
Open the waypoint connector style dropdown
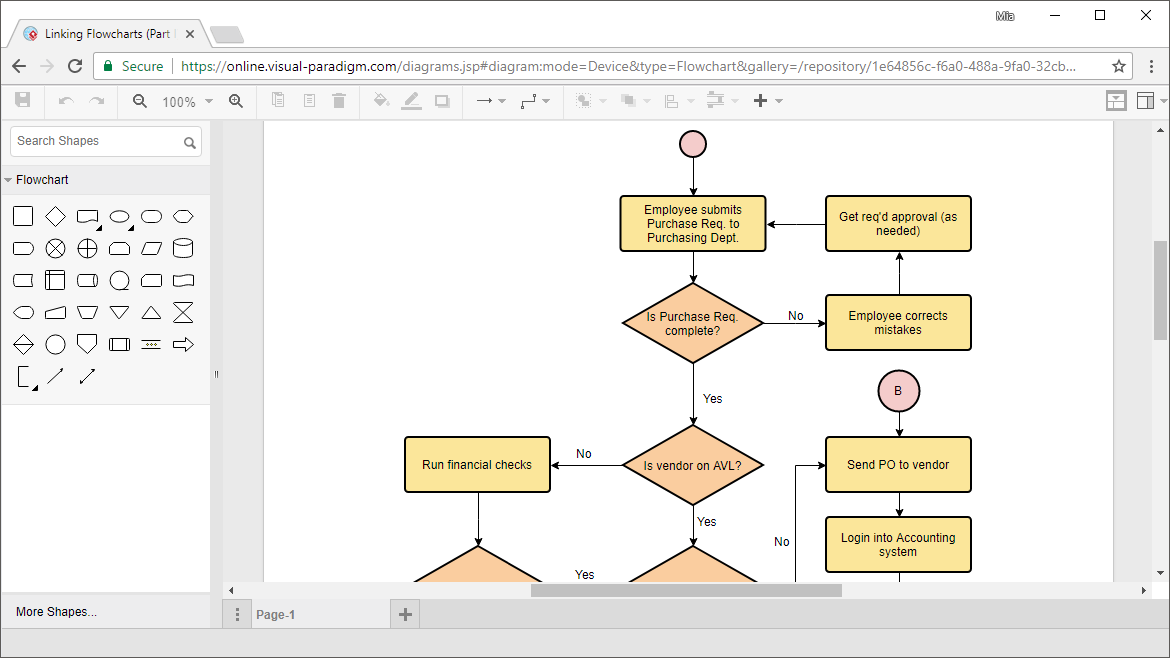[x=535, y=101]
